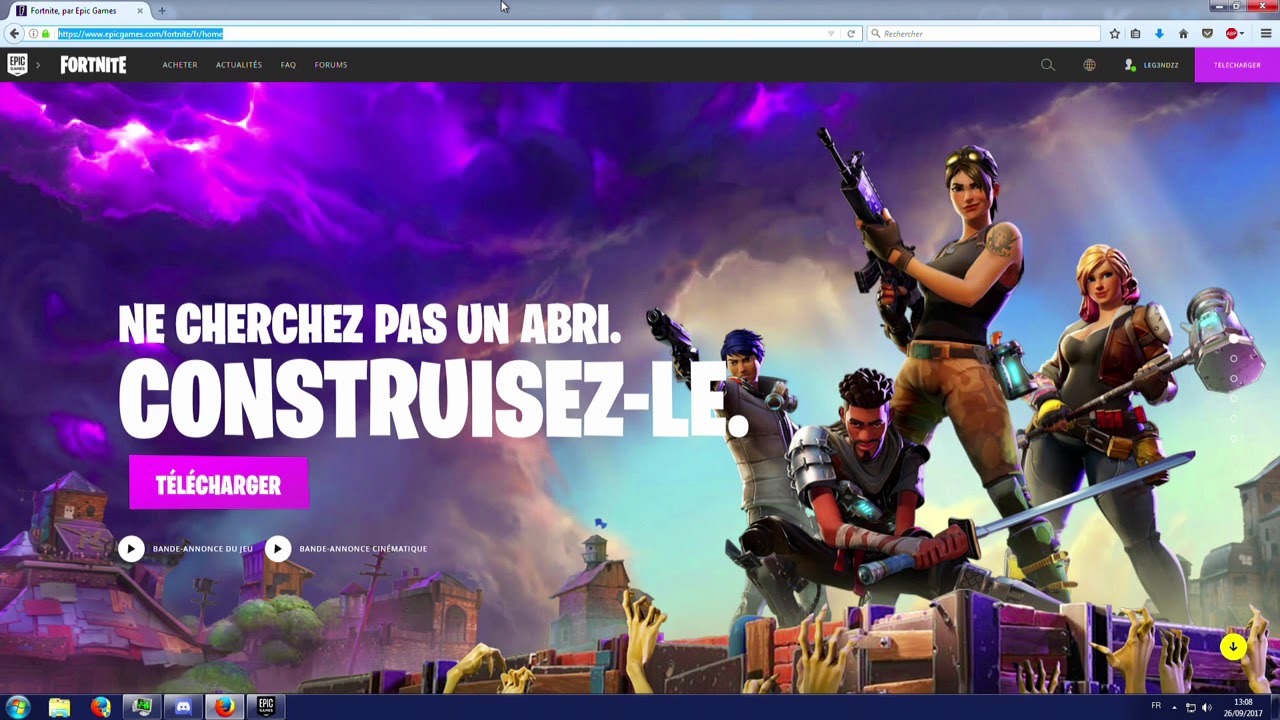Open Epic Games Launcher from the taskbar
Viewport: 1280px width, 720px height.
266,707
